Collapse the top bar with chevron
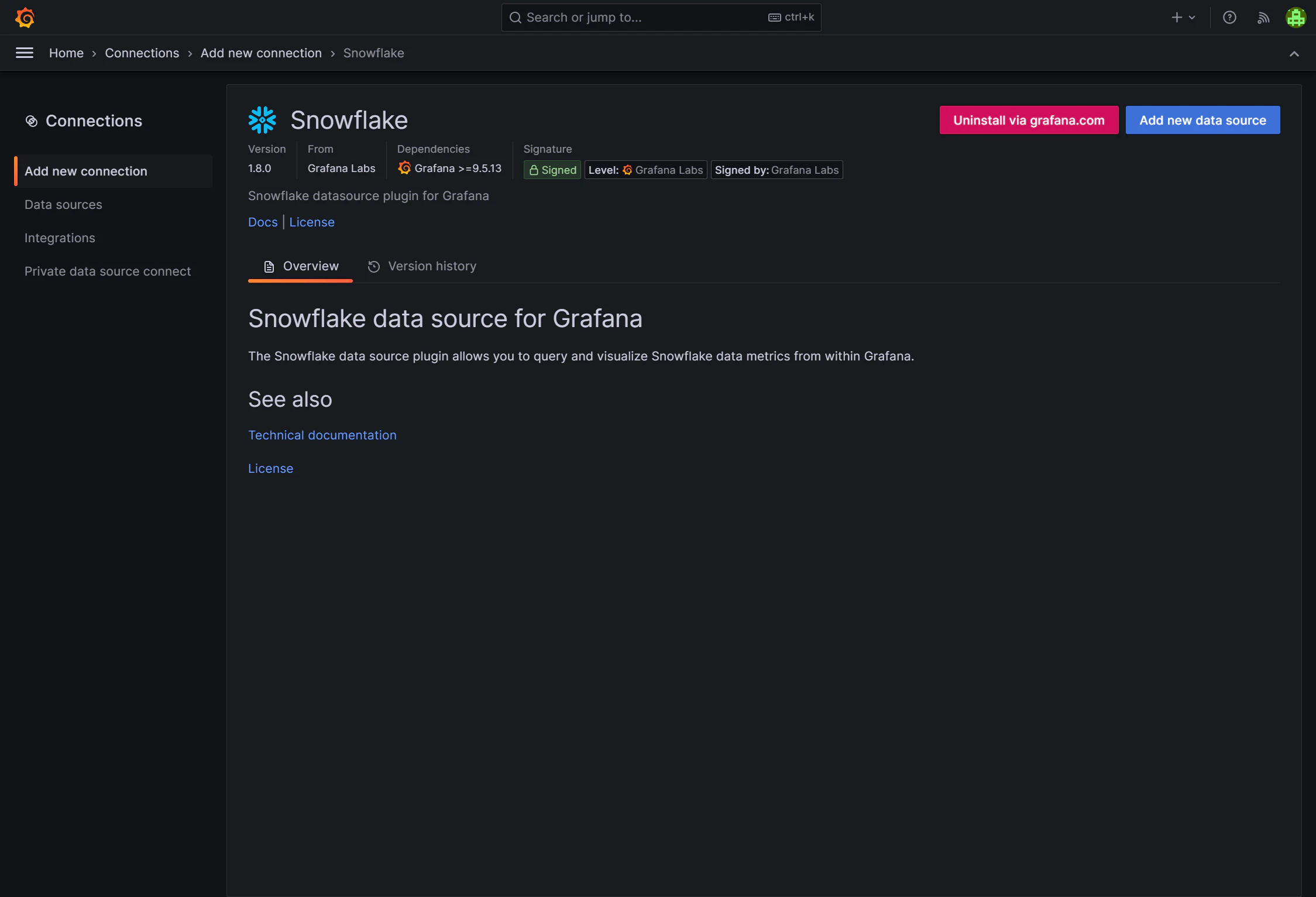Image resolution: width=1316 pixels, height=897 pixels. 1294,54
